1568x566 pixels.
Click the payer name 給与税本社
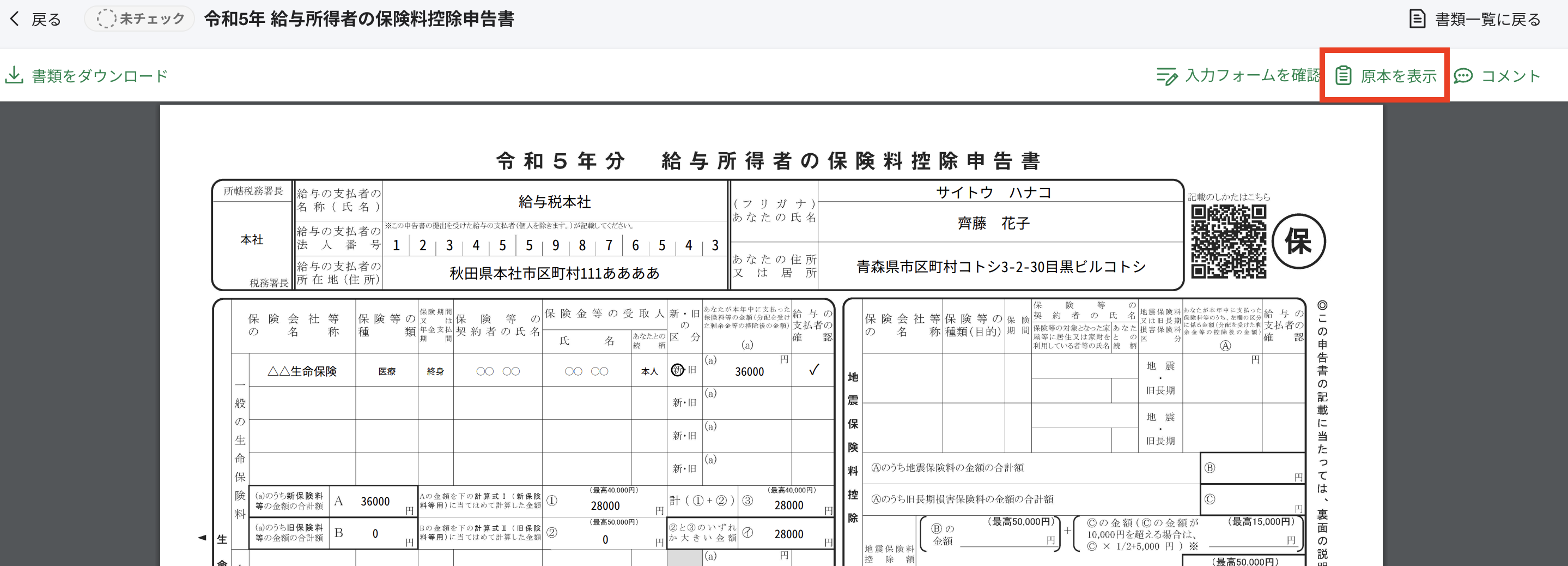coord(555,202)
